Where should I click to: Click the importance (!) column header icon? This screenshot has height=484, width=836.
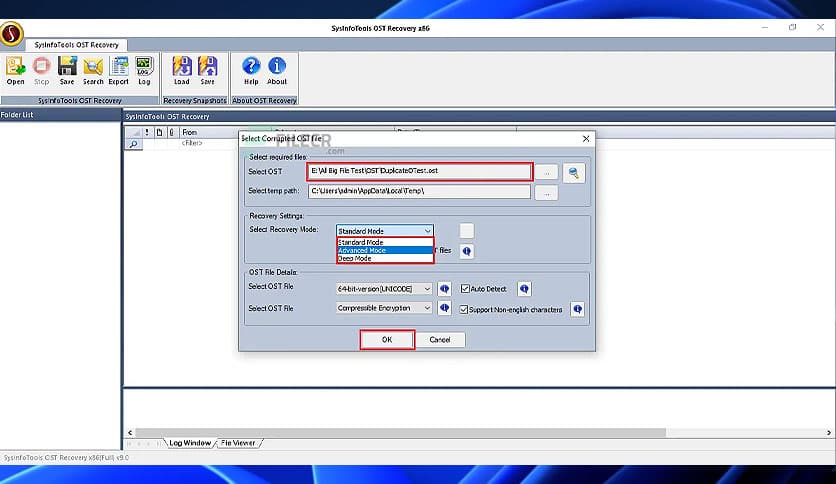tap(147, 132)
